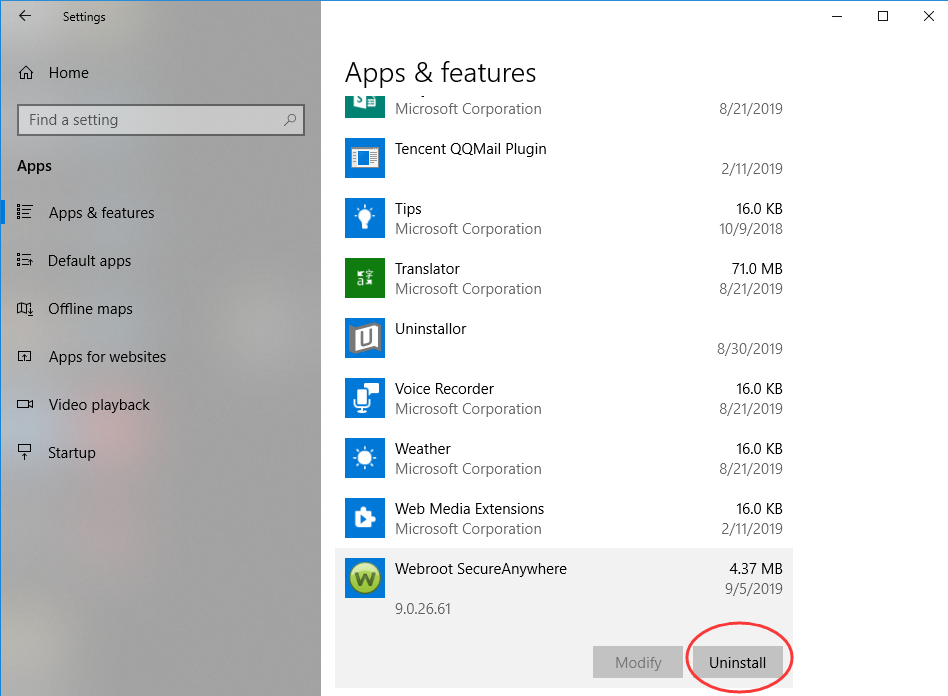The width and height of the screenshot is (948, 696).
Task: Open Apps for websites page
Action: (x=108, y=357)
